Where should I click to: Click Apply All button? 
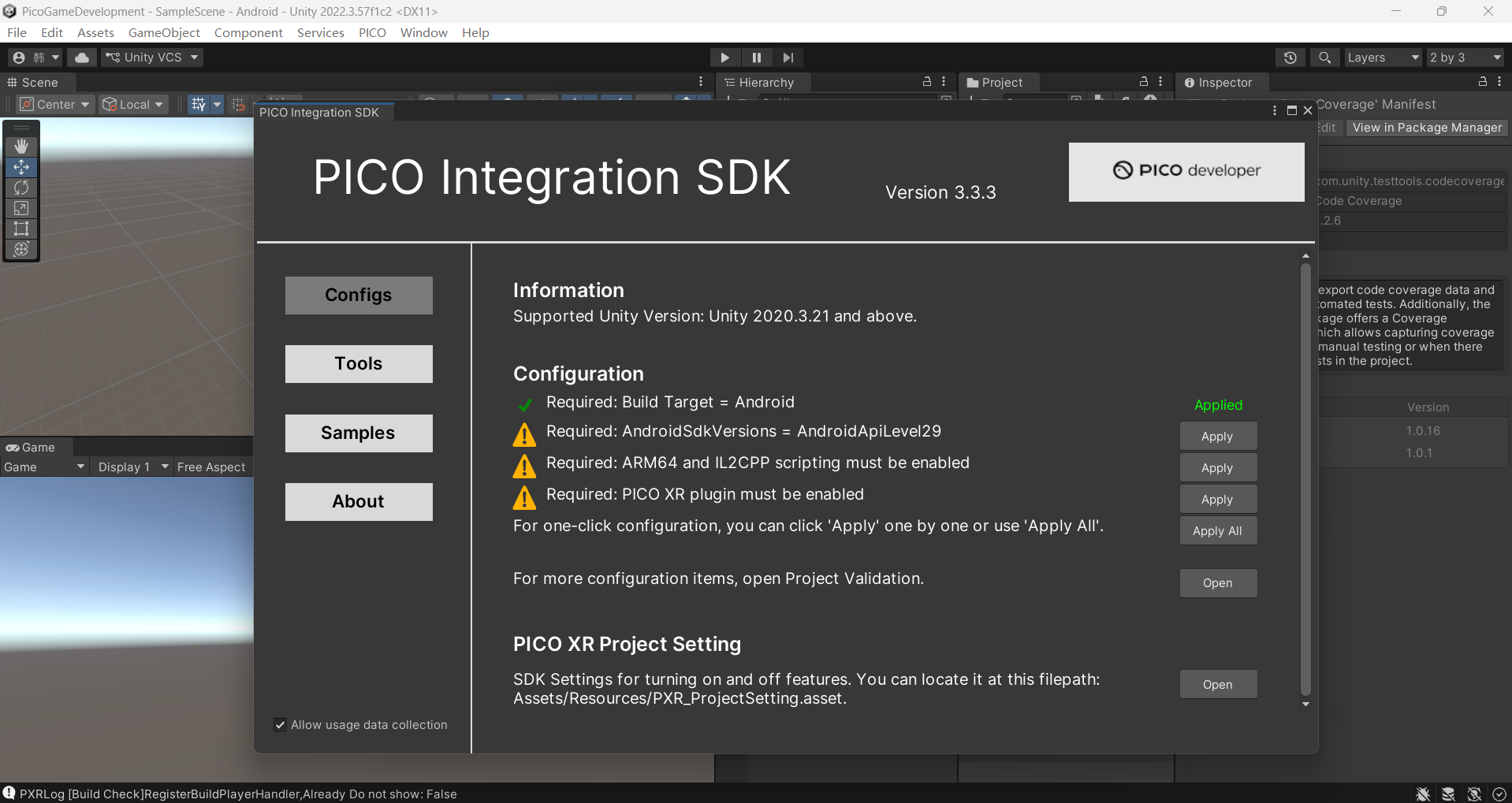(1218, 530)
